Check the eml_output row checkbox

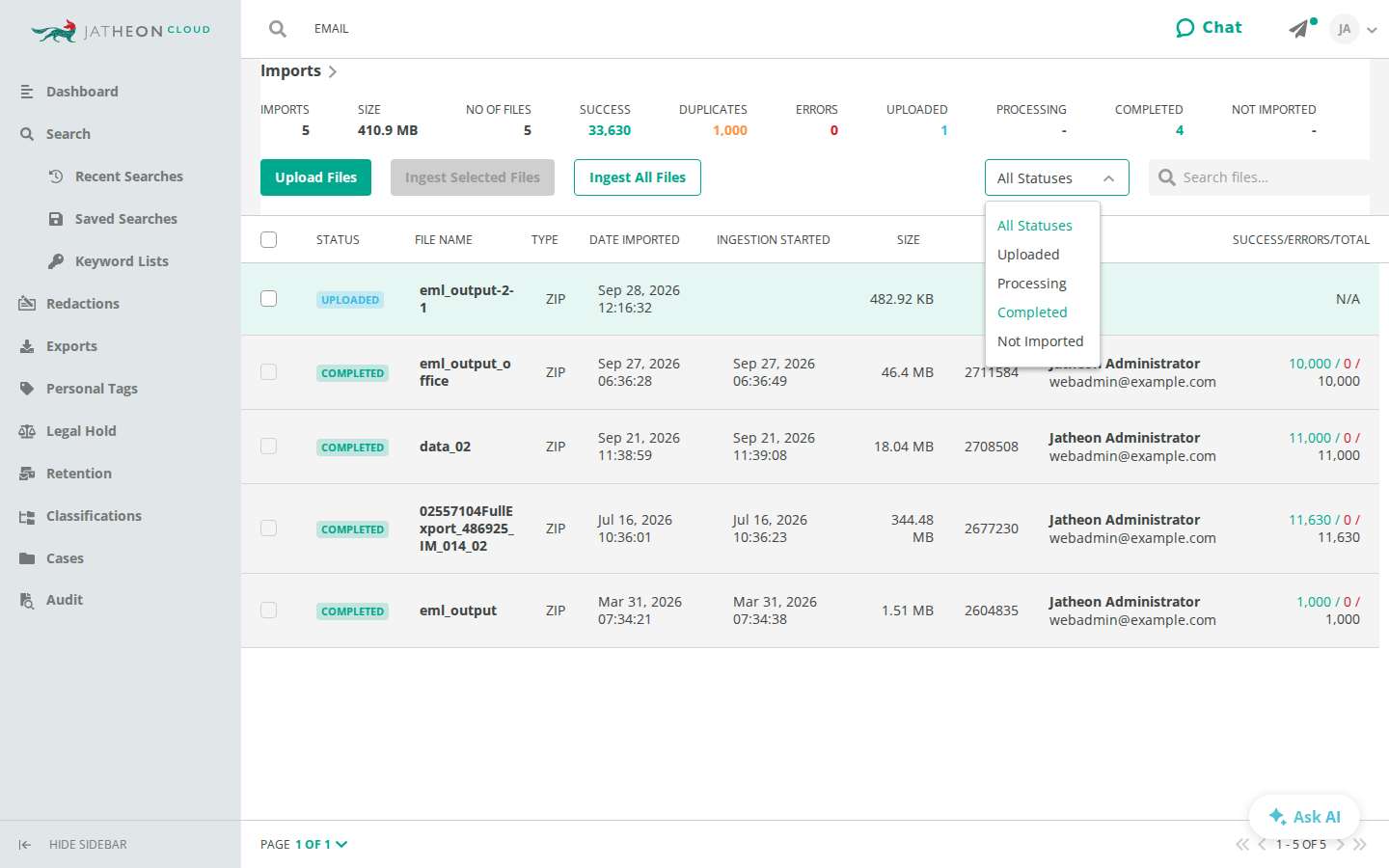pos(269,610)
